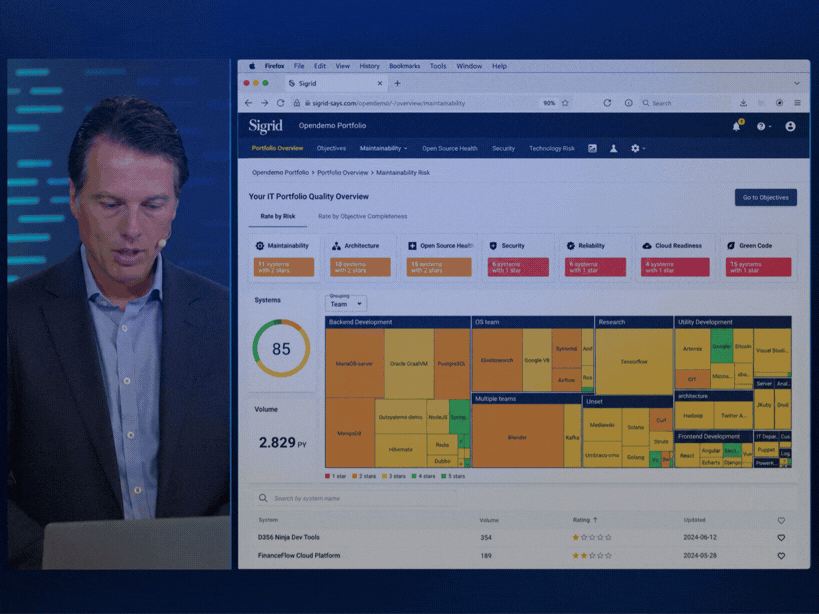
Task: Click the 1 star legend swatch
Action: click(327, 476)
